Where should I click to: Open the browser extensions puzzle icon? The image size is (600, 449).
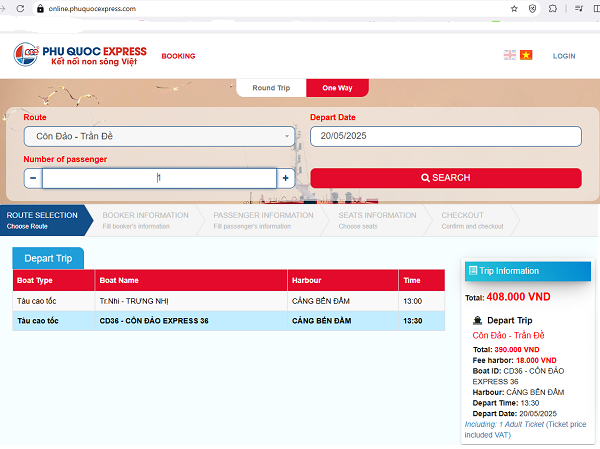553,8
